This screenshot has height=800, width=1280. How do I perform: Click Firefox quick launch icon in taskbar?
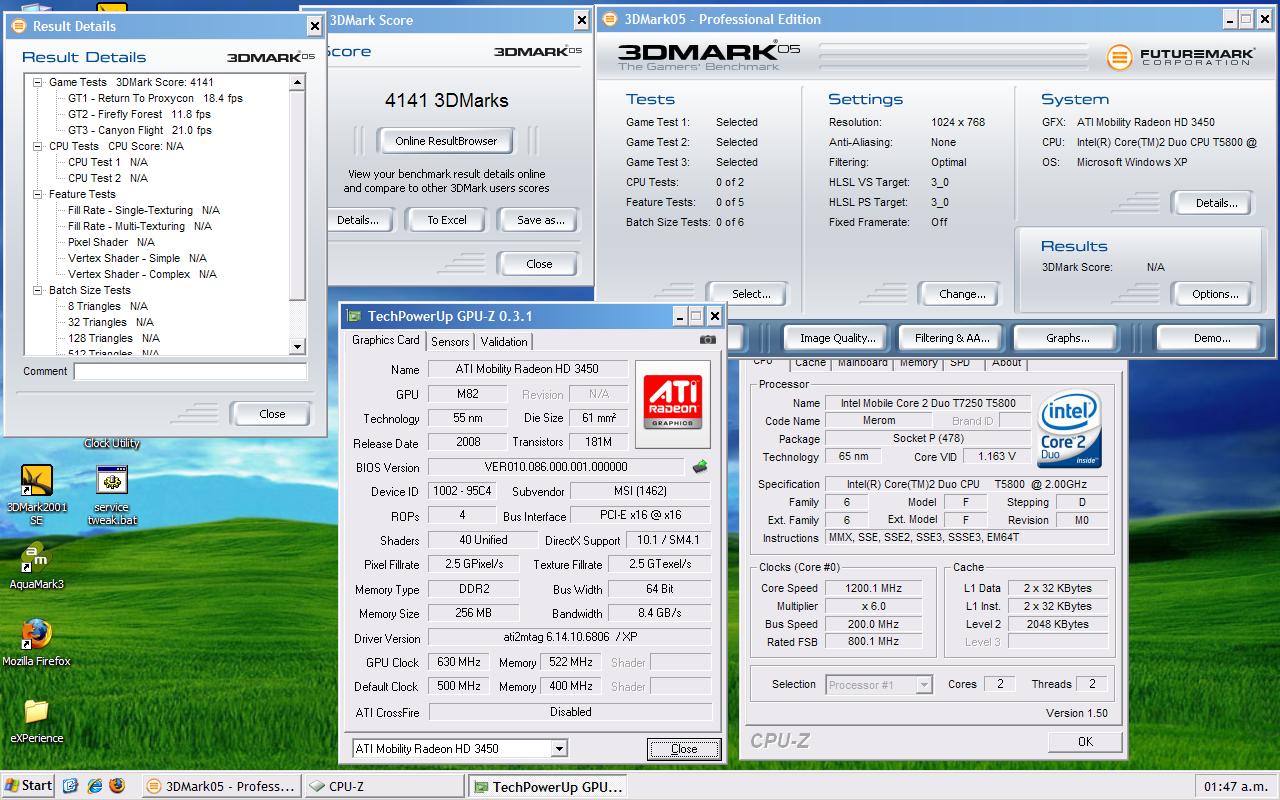point(117,786)
